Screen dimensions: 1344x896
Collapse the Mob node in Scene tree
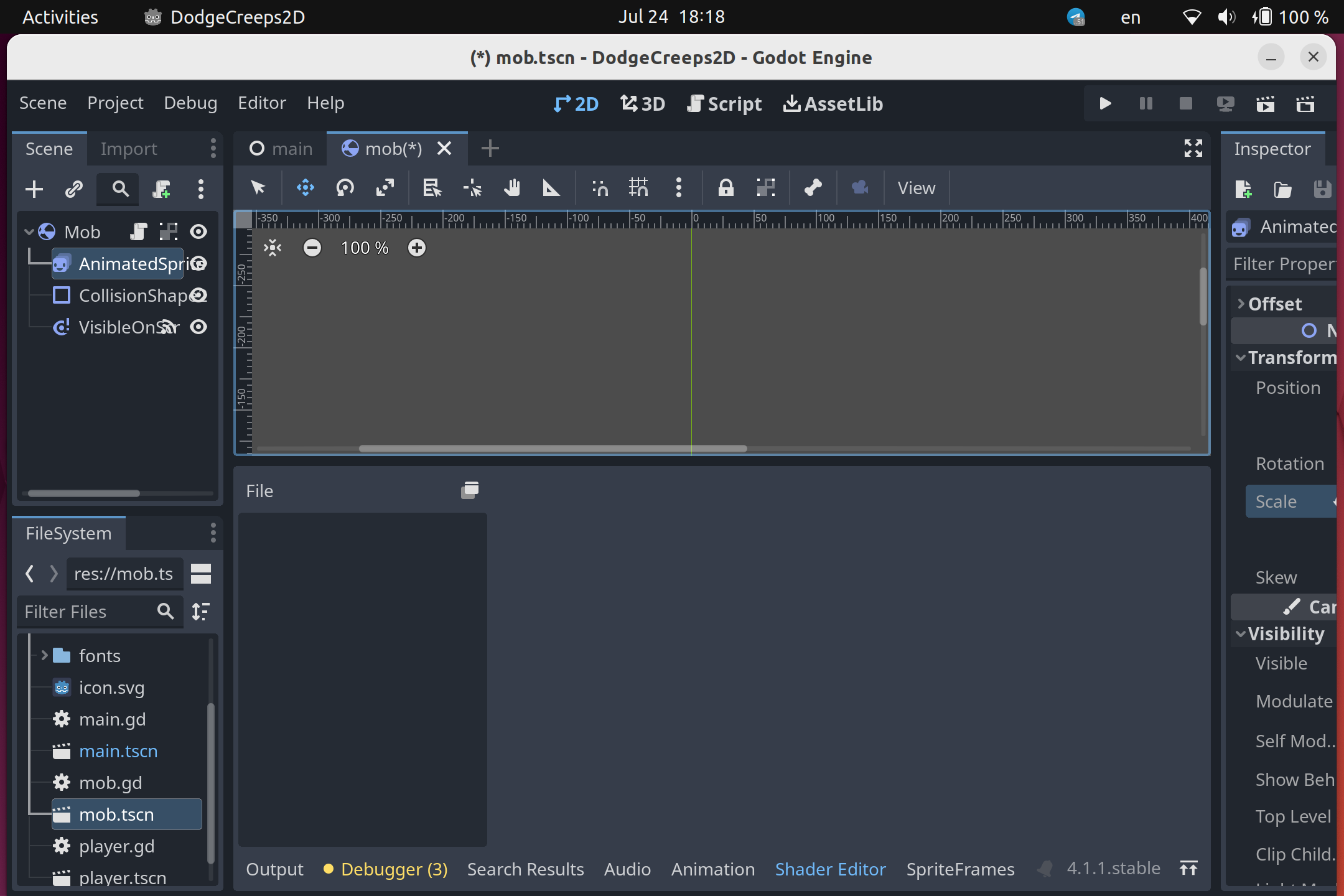click(x=29, y=231)
